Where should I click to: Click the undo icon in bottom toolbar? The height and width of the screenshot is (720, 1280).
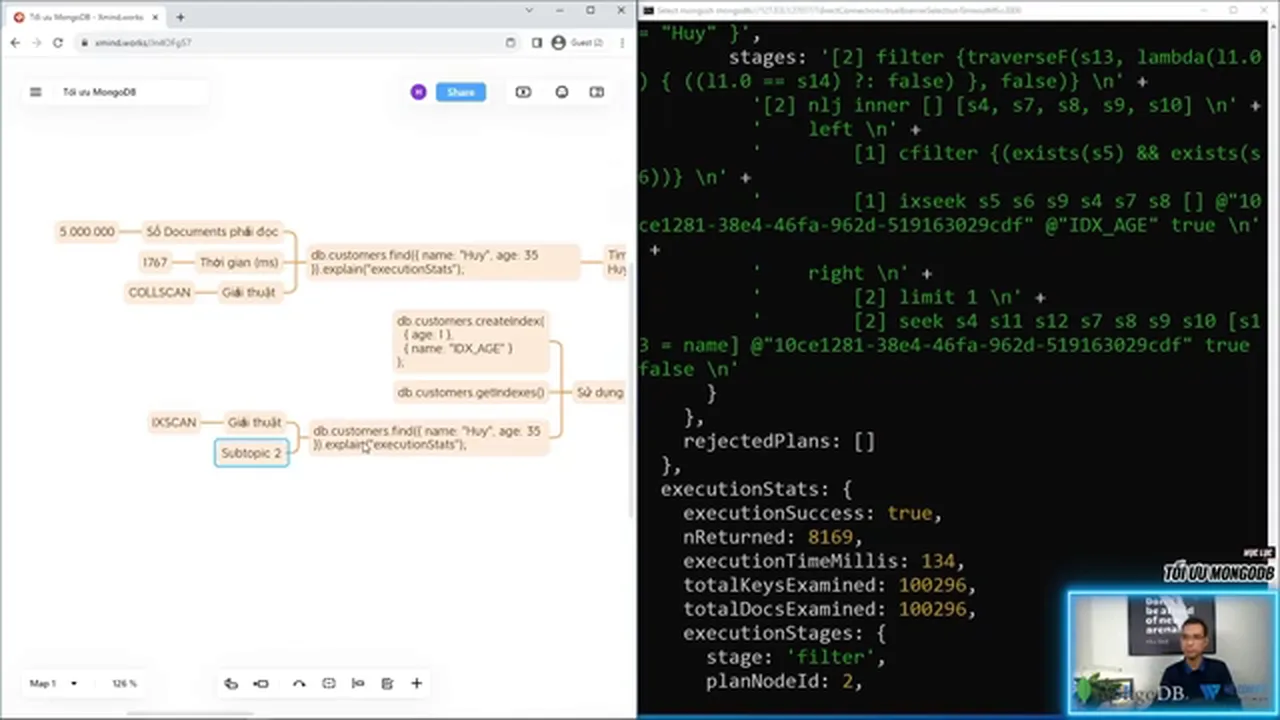(x=231, y=683)
